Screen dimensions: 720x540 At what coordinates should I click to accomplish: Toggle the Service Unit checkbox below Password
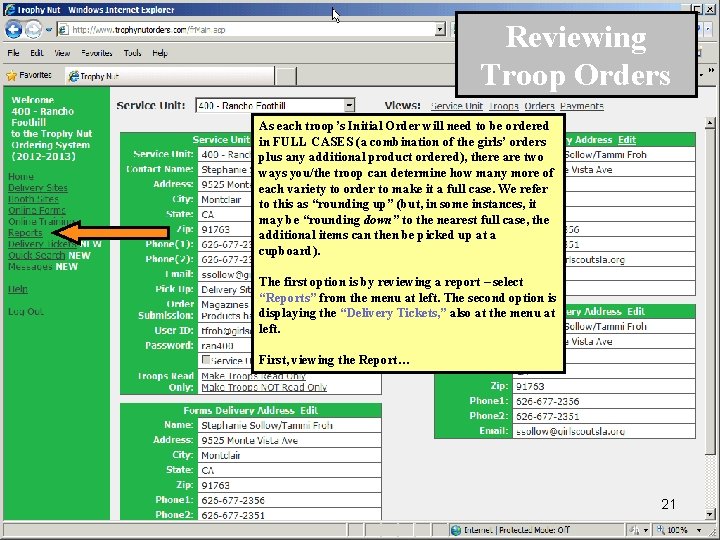pyautogui.click(x=206, y=360)
